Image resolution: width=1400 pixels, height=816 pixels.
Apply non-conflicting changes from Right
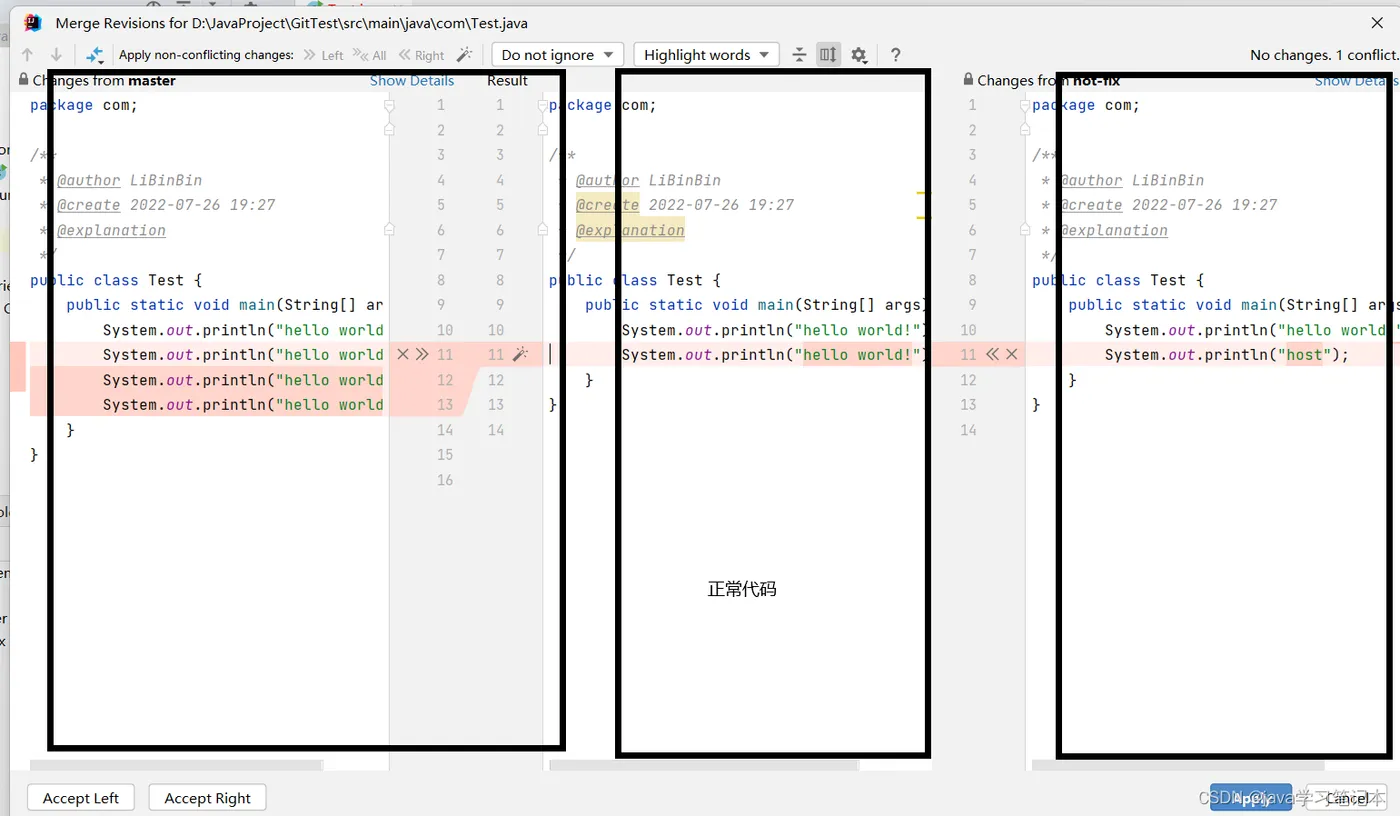pyautogui.click(x=421, y=55)
